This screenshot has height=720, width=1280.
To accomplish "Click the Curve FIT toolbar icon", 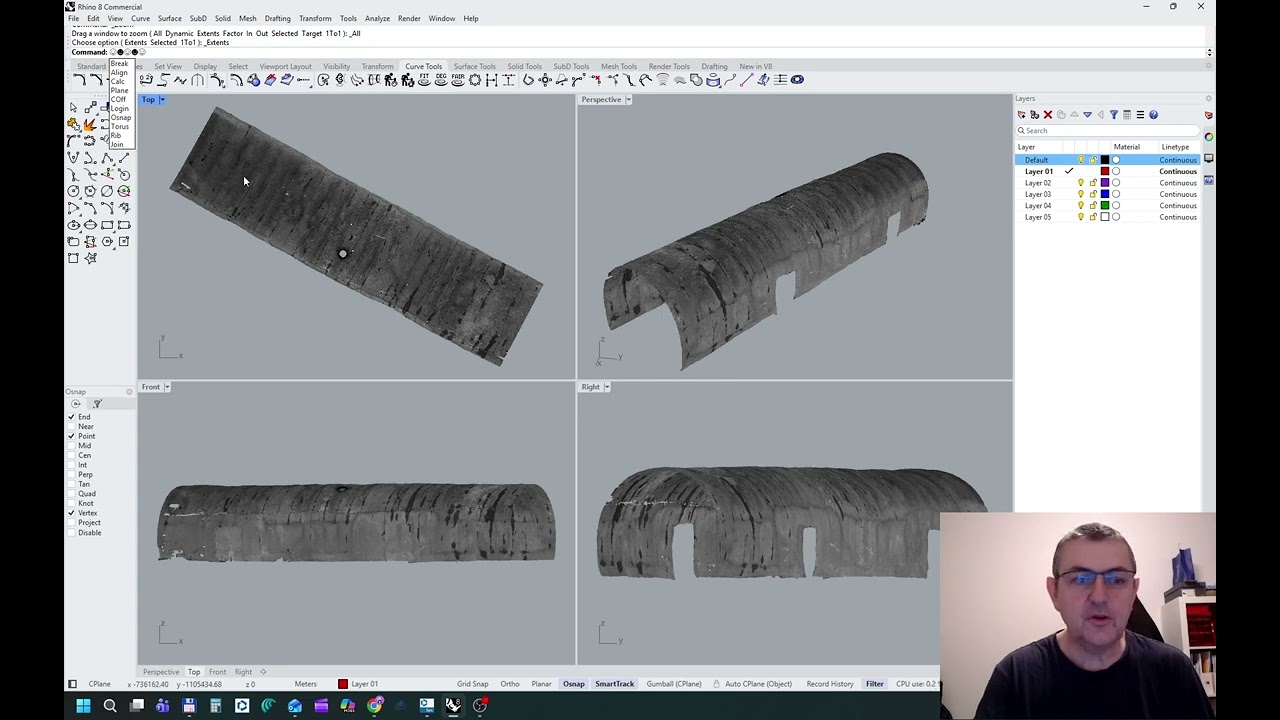I will (x=424, y=79).
